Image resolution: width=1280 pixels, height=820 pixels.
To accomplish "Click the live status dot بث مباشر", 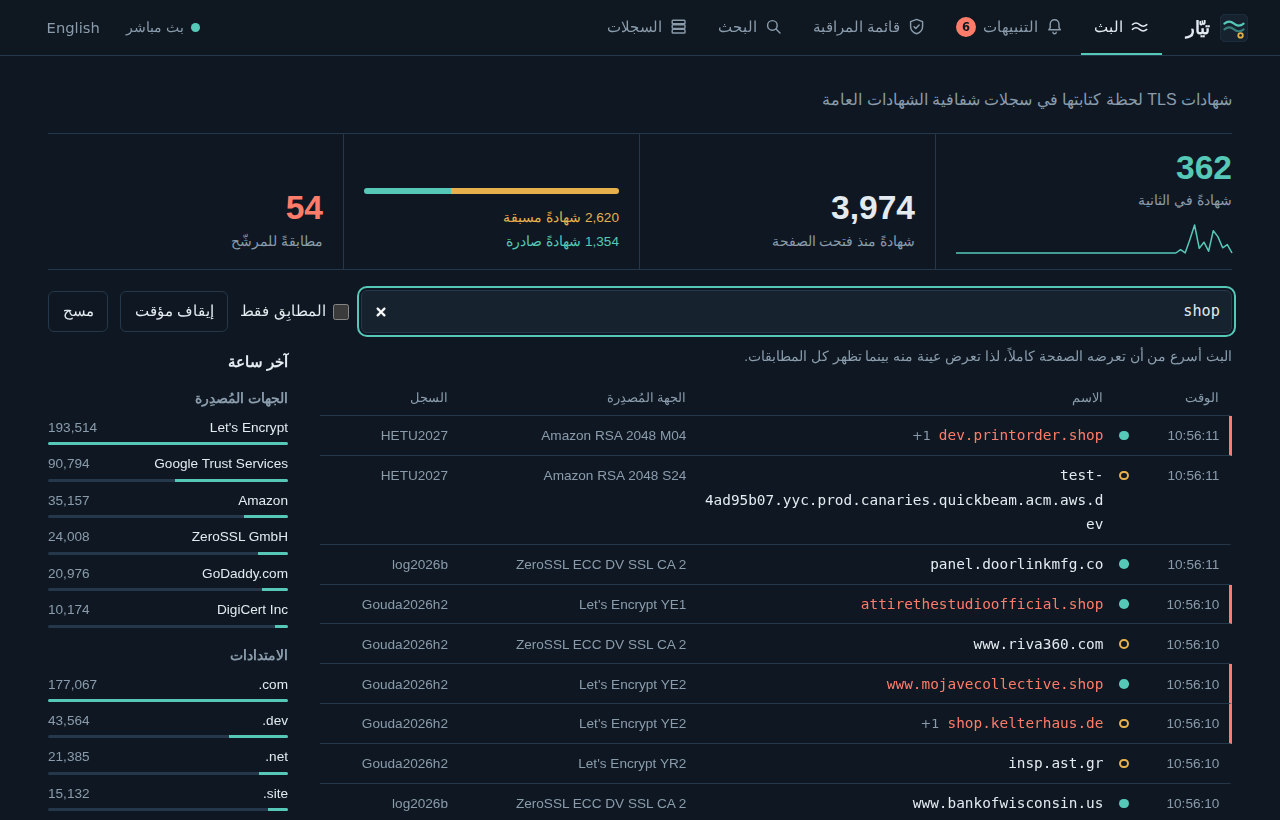I will 195,28.
